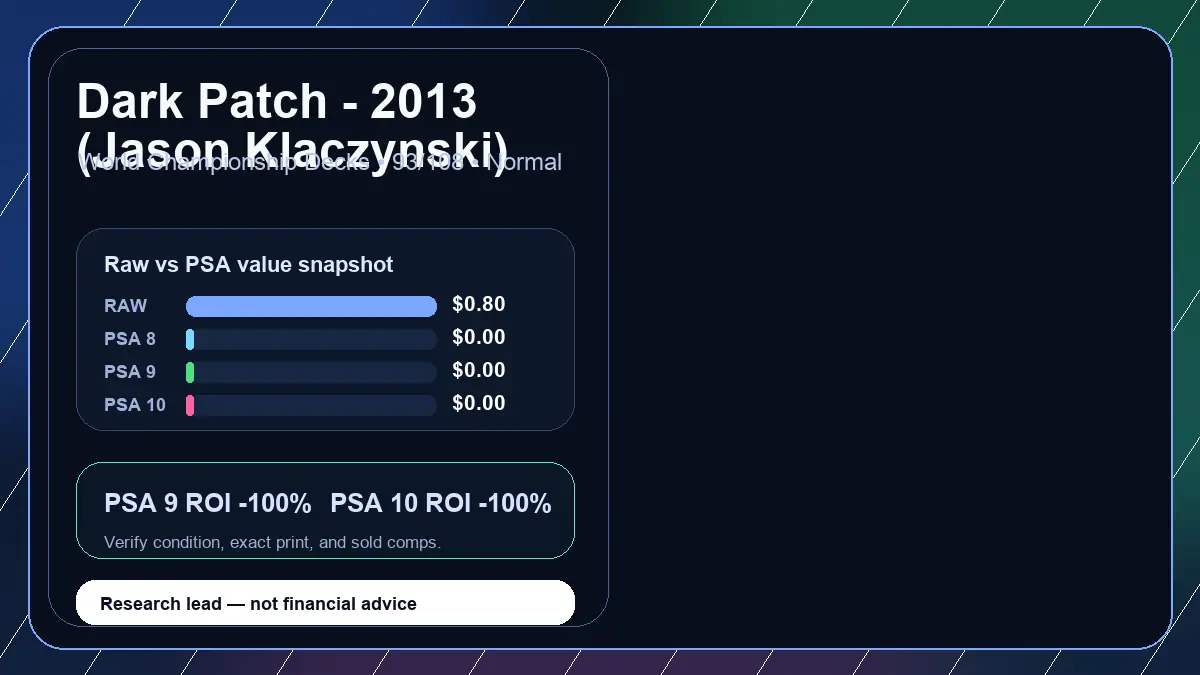
Task: Click the World Championship Decks subtitle text
Action: (319, 162)
